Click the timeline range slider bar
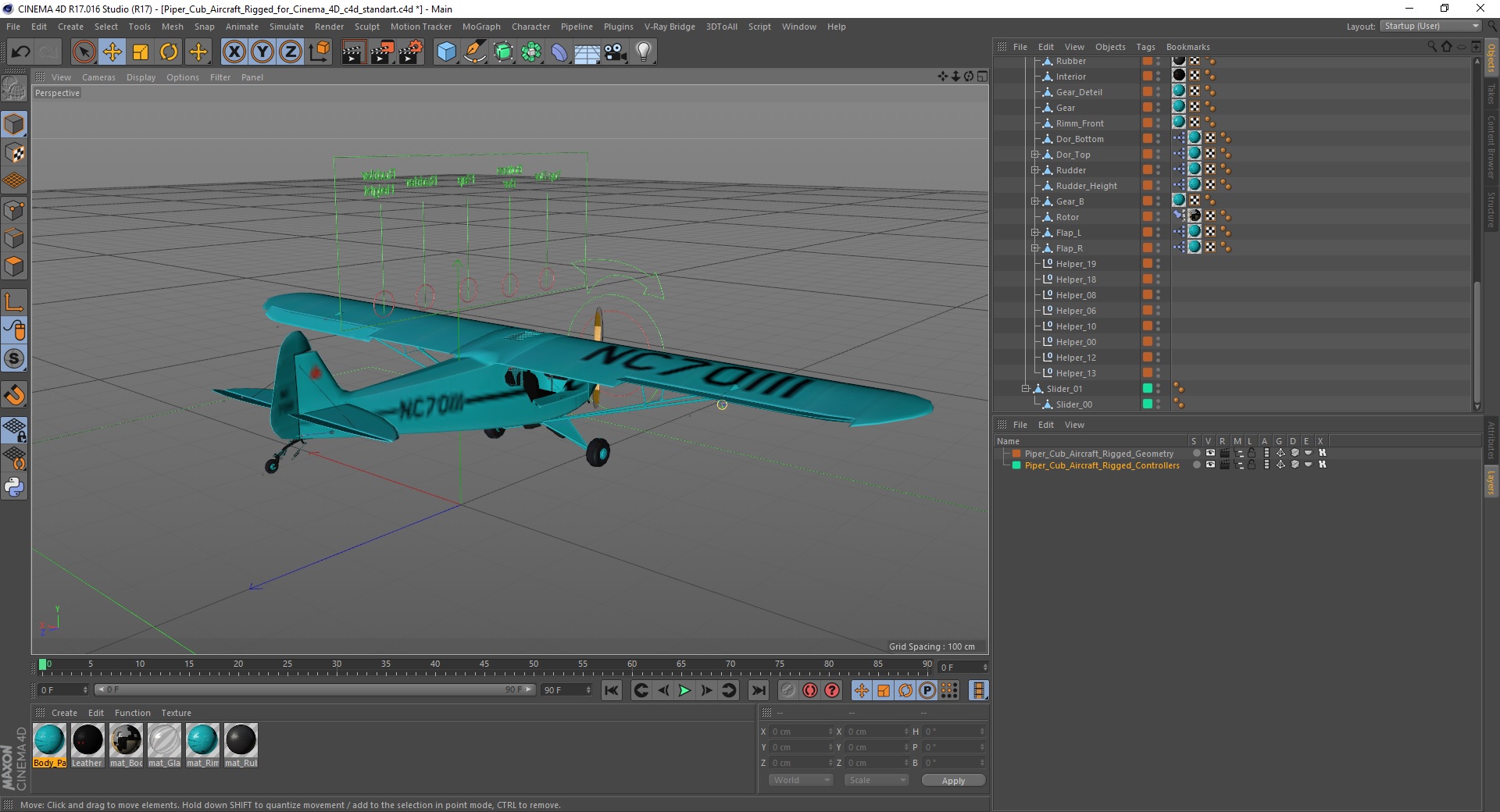This screenshot has width=1500, height=812. pyautogui.click(x=314, y=689)
